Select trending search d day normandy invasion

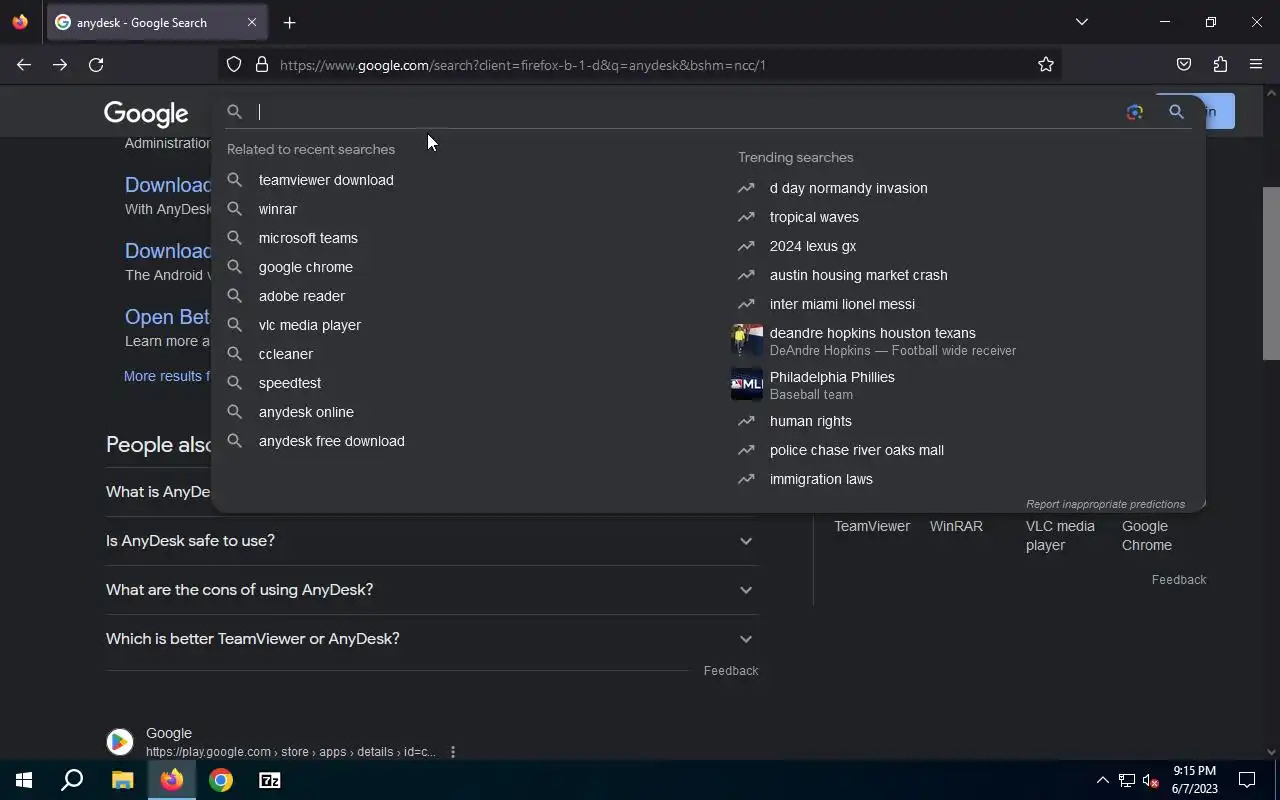coord(849,188)
